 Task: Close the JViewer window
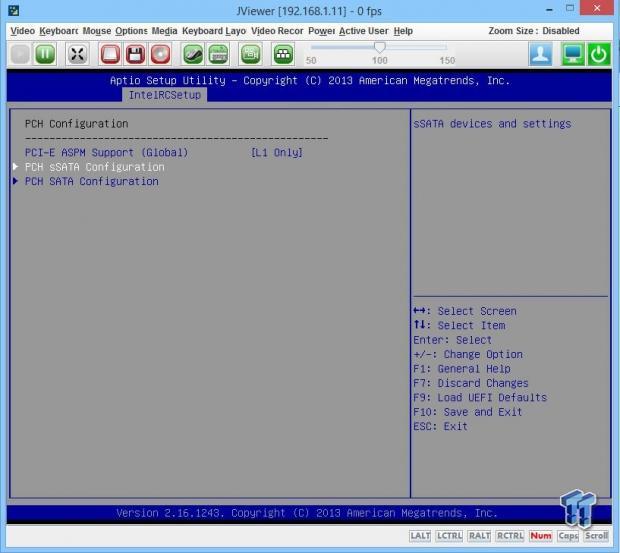click(x=597, y=8)
